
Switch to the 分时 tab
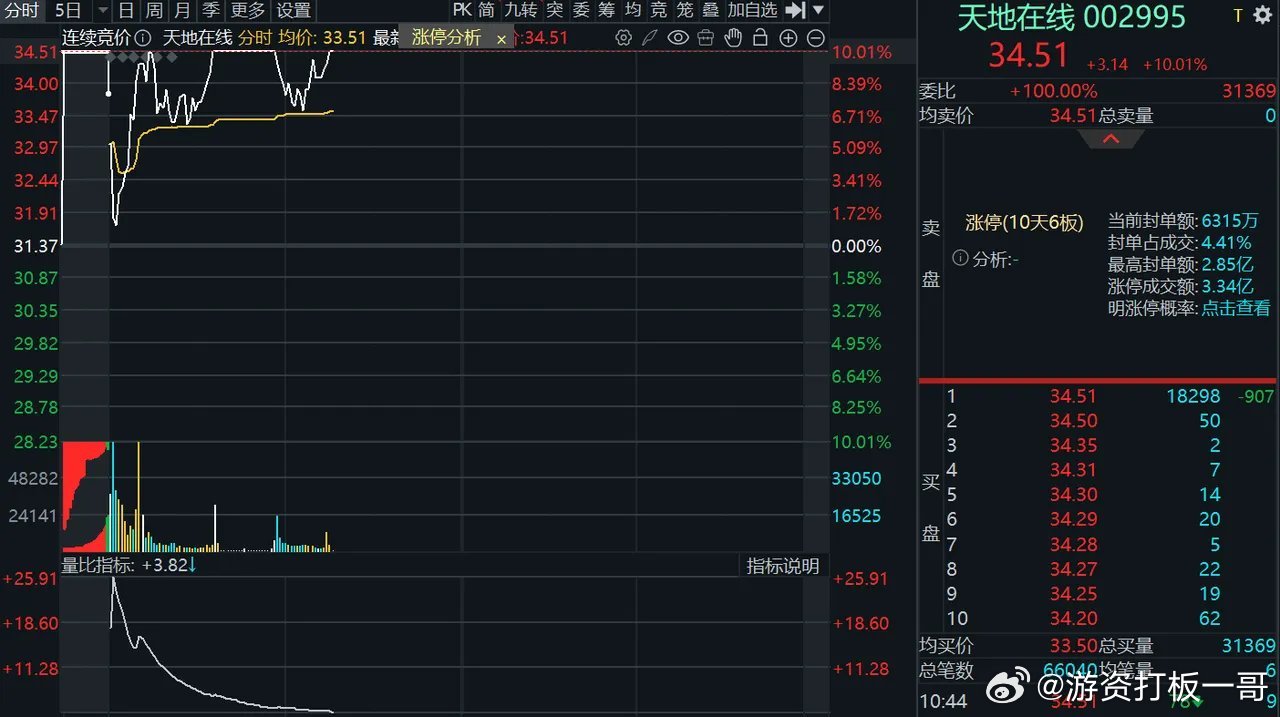(x=19, y=10)
